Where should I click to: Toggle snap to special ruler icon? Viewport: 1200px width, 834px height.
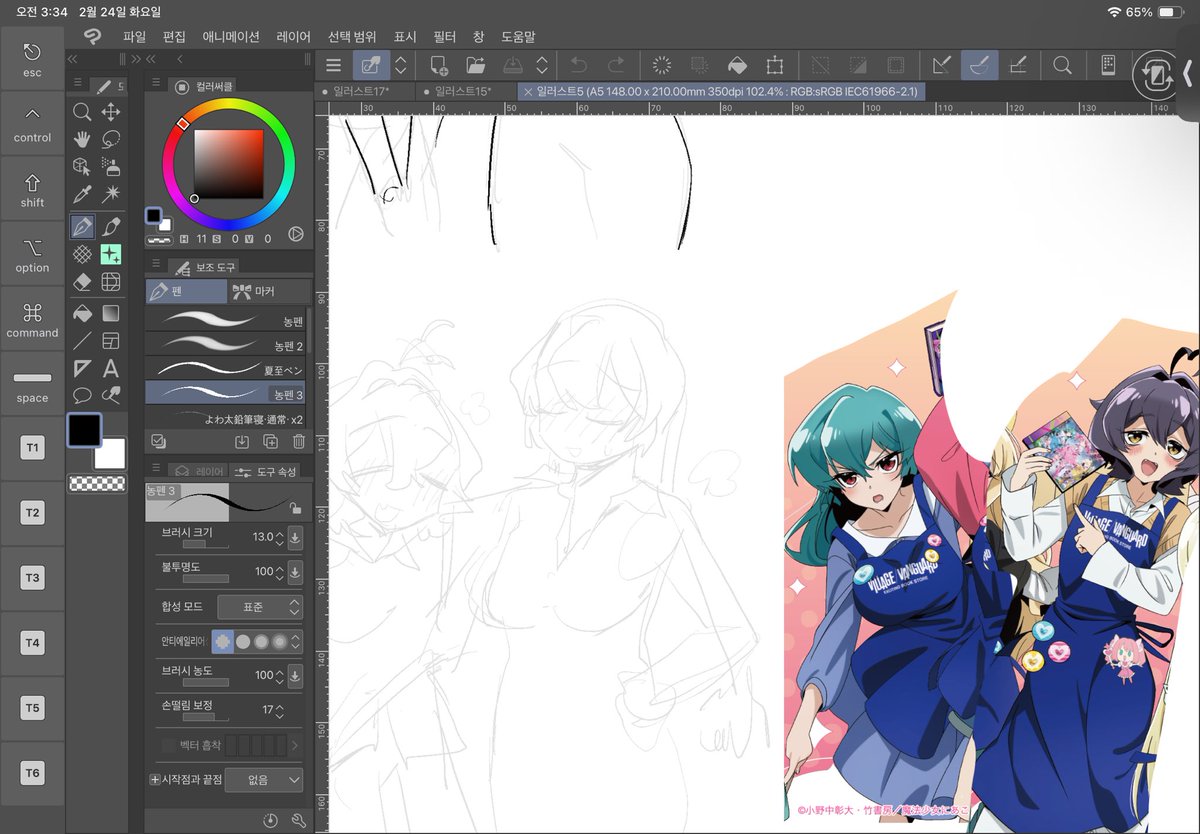click(x=981, y=65)
